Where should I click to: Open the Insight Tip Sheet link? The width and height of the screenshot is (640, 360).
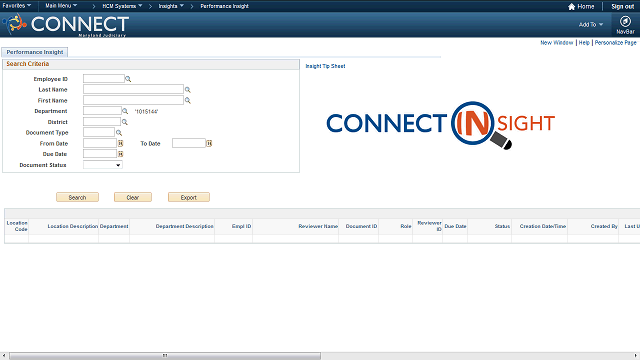click(x=325, y=66)
